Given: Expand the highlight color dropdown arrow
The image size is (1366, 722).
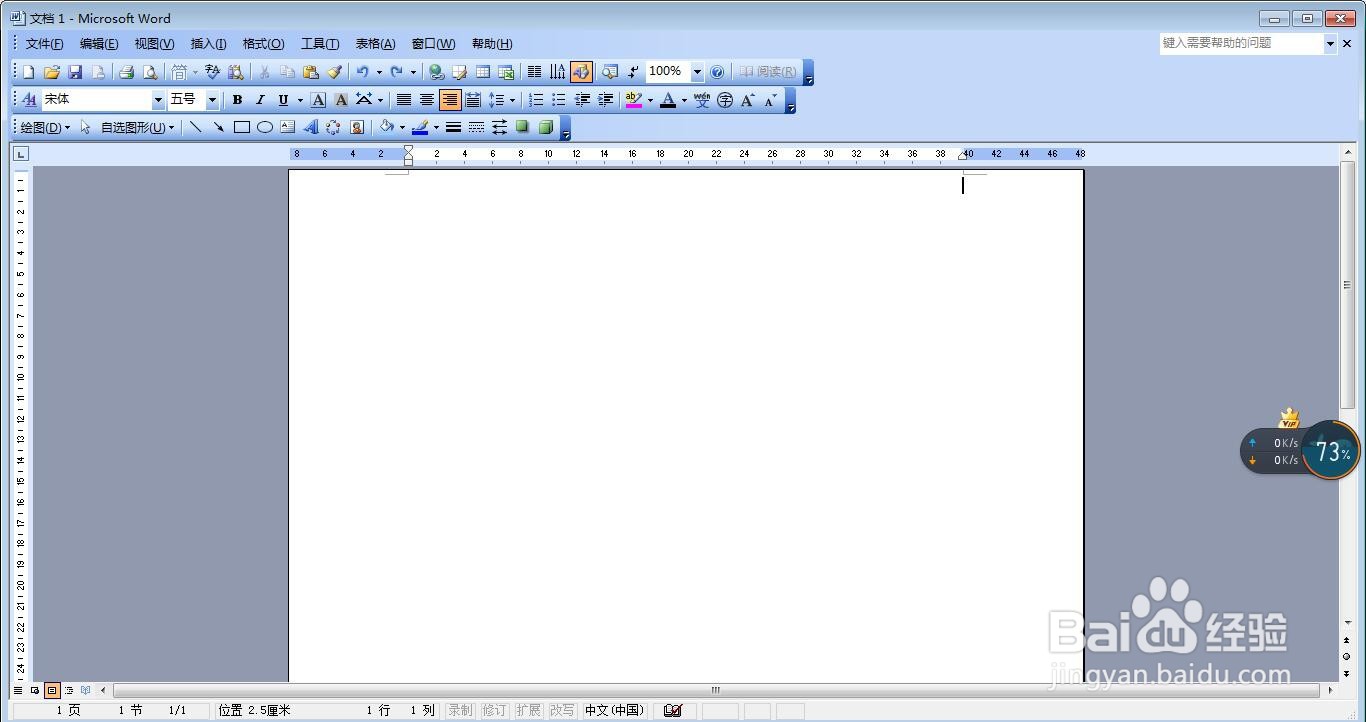Looking at the screenshot, I should click(650, 100).
